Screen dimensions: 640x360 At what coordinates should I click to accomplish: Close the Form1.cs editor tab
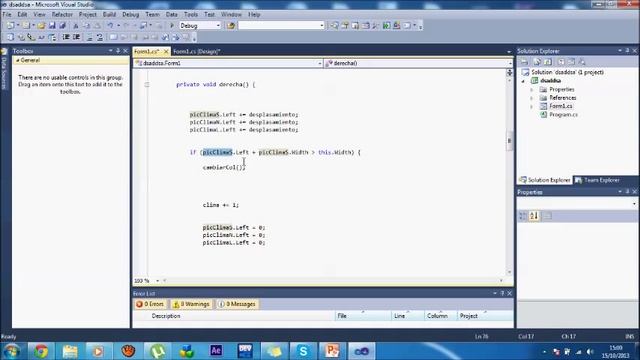[166, 51]
